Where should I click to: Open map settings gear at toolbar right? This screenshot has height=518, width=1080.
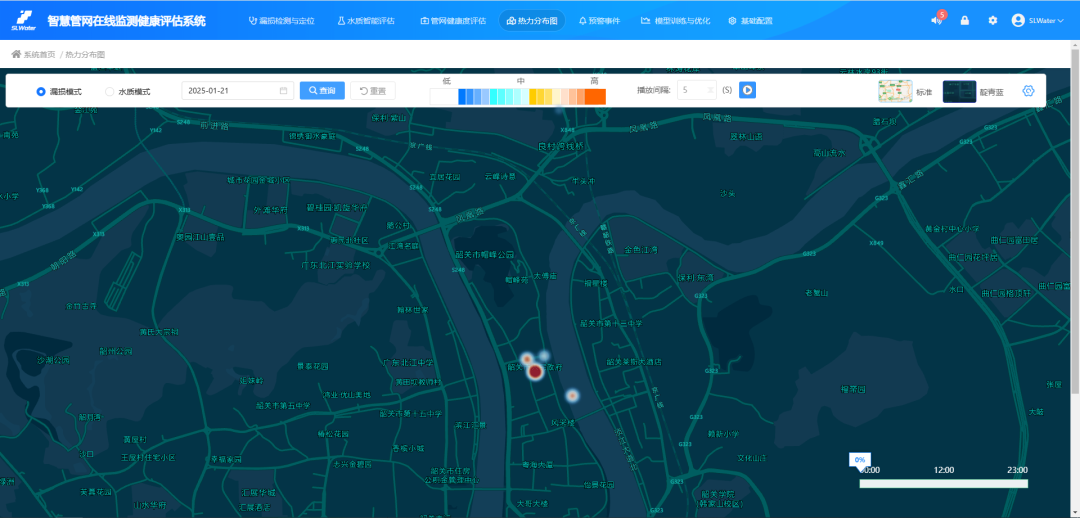click(x=1028, y=91)
